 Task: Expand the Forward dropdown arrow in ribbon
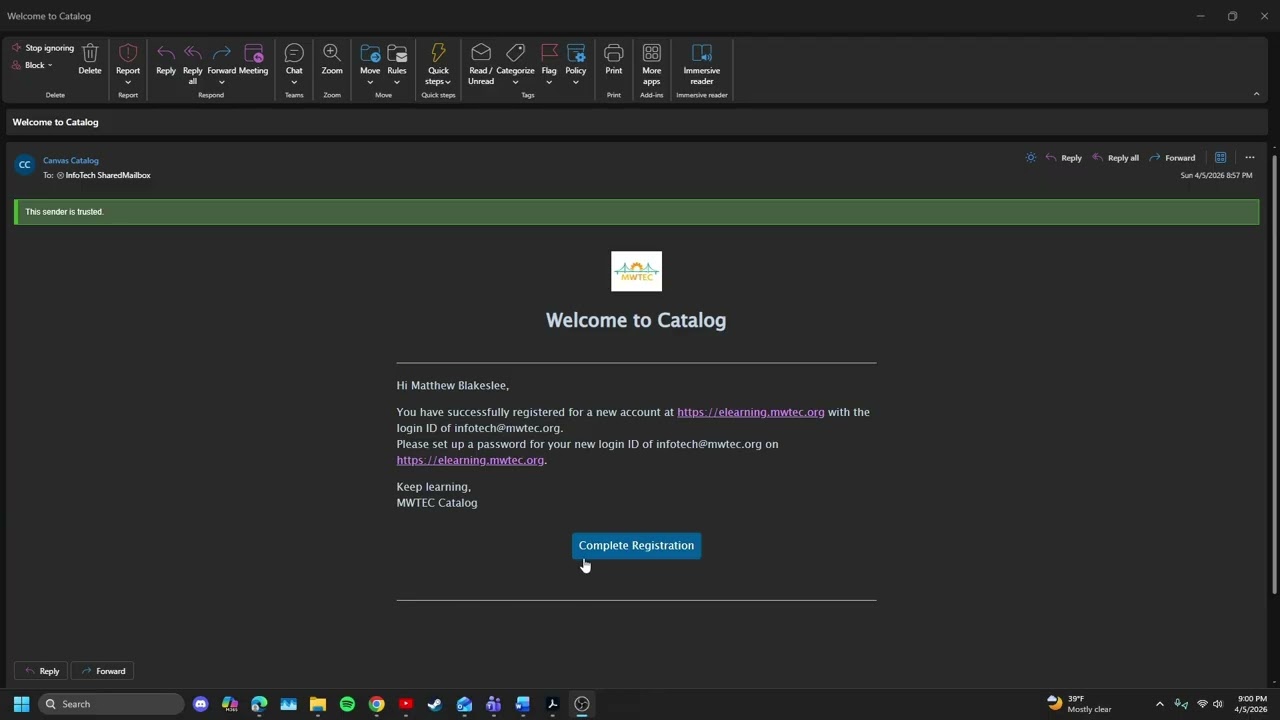pos(222,82)
